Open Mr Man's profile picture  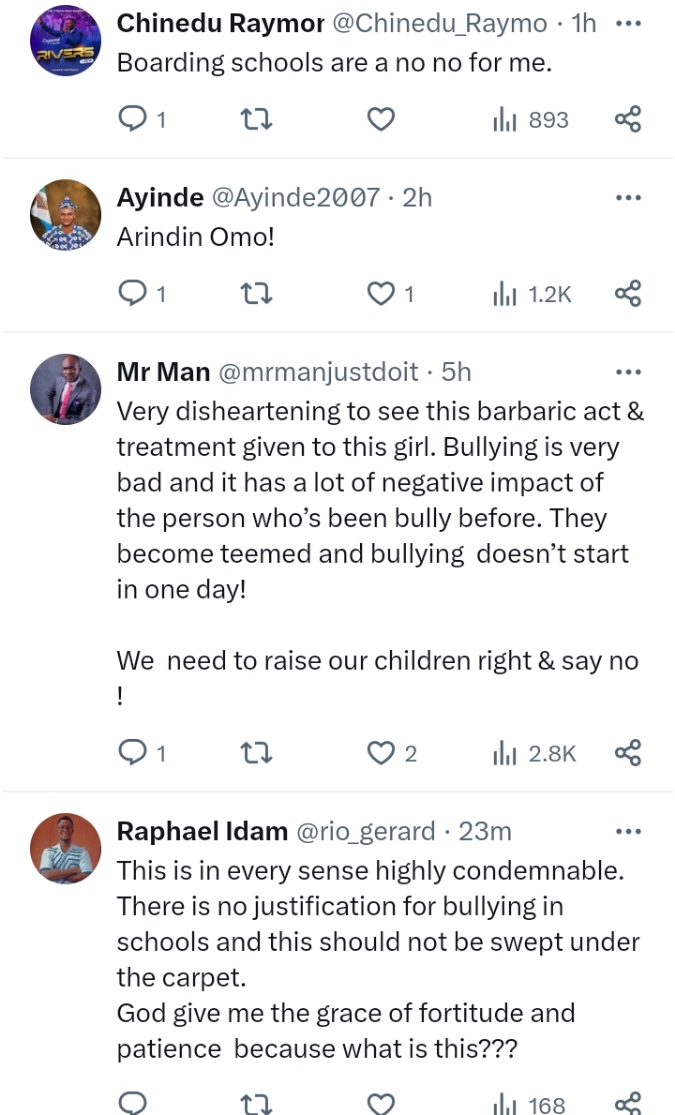(65, 389)
